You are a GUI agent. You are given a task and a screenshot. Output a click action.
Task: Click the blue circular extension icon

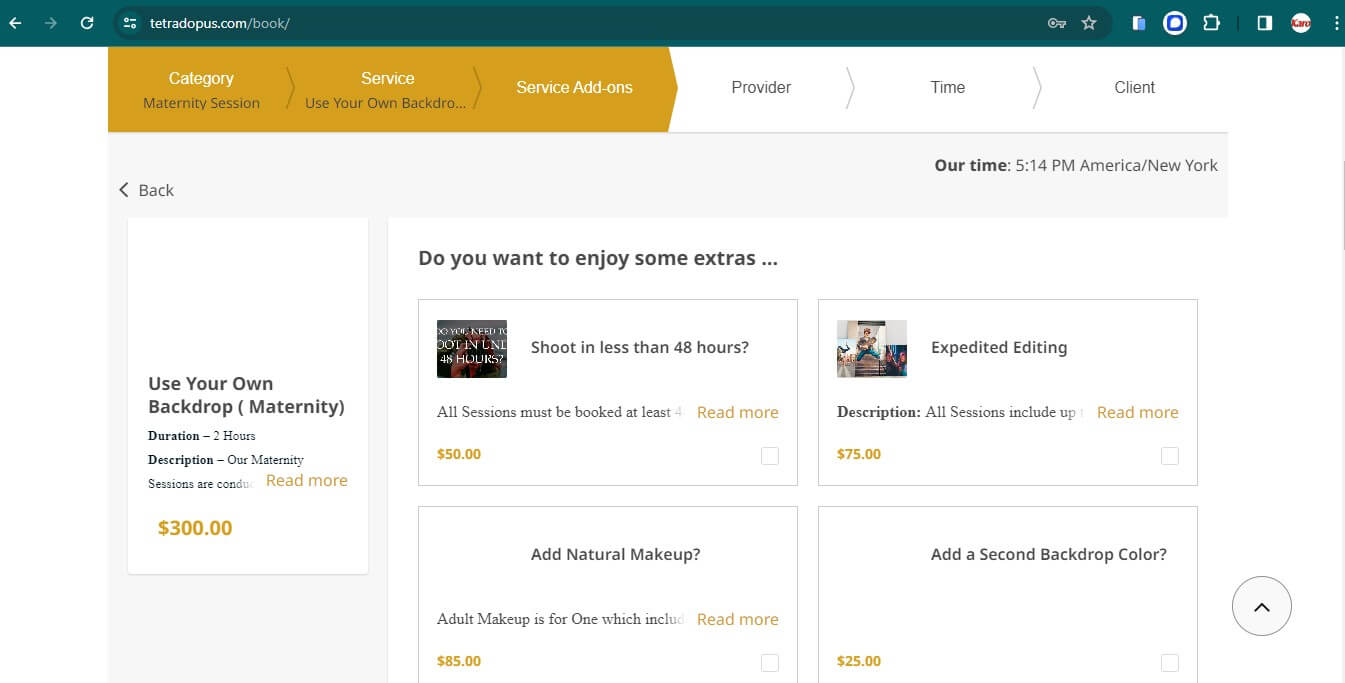(1174, 22)
